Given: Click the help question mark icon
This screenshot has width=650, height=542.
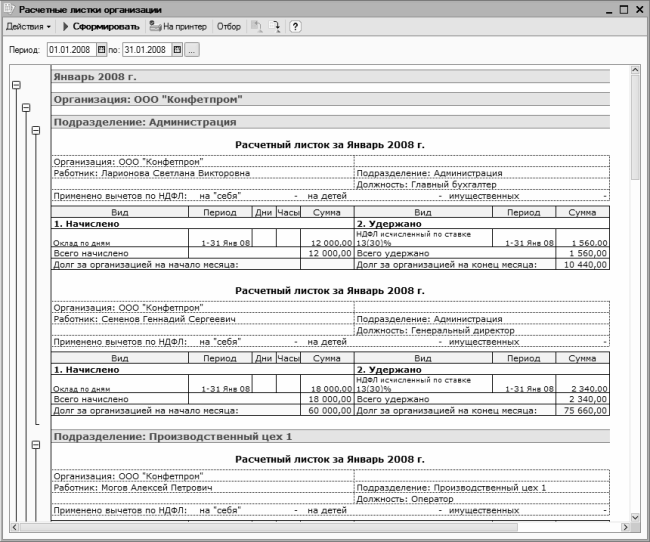Looking at the screenshot, I should pos(295,26).
